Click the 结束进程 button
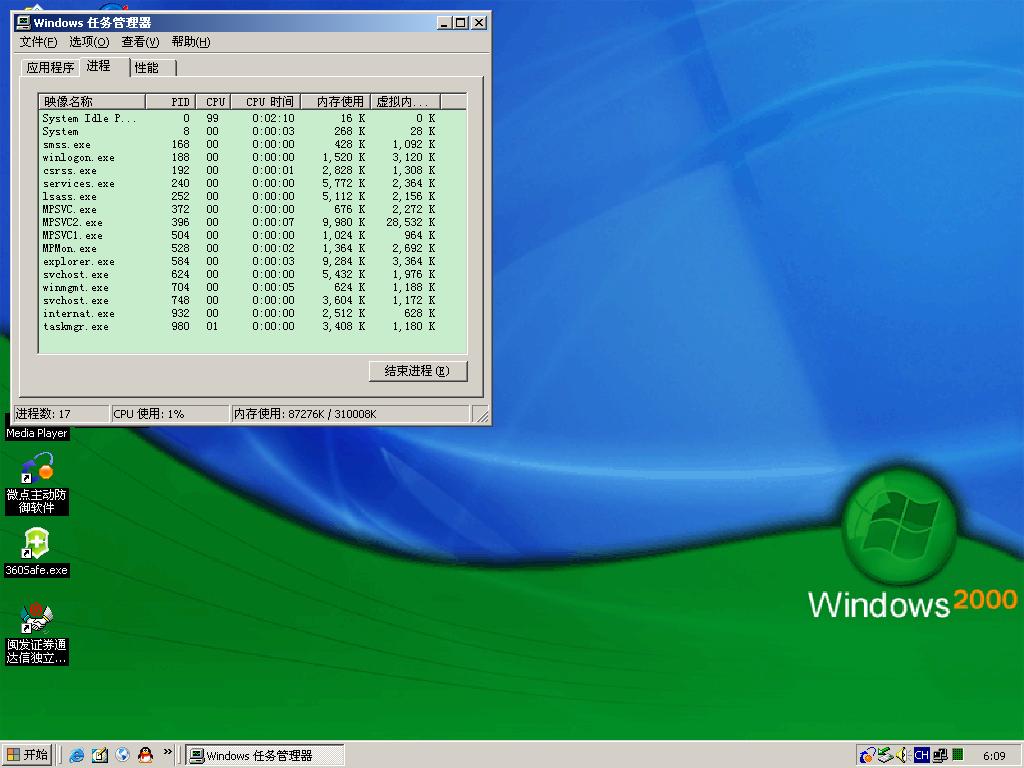This screenshot has width=1024, height=768. coord(417,371)
